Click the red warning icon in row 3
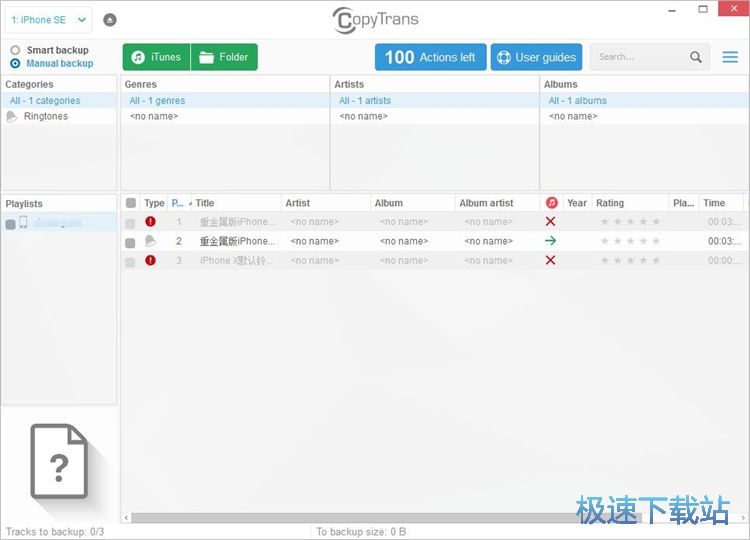The image size is (750, 540). 150,260
